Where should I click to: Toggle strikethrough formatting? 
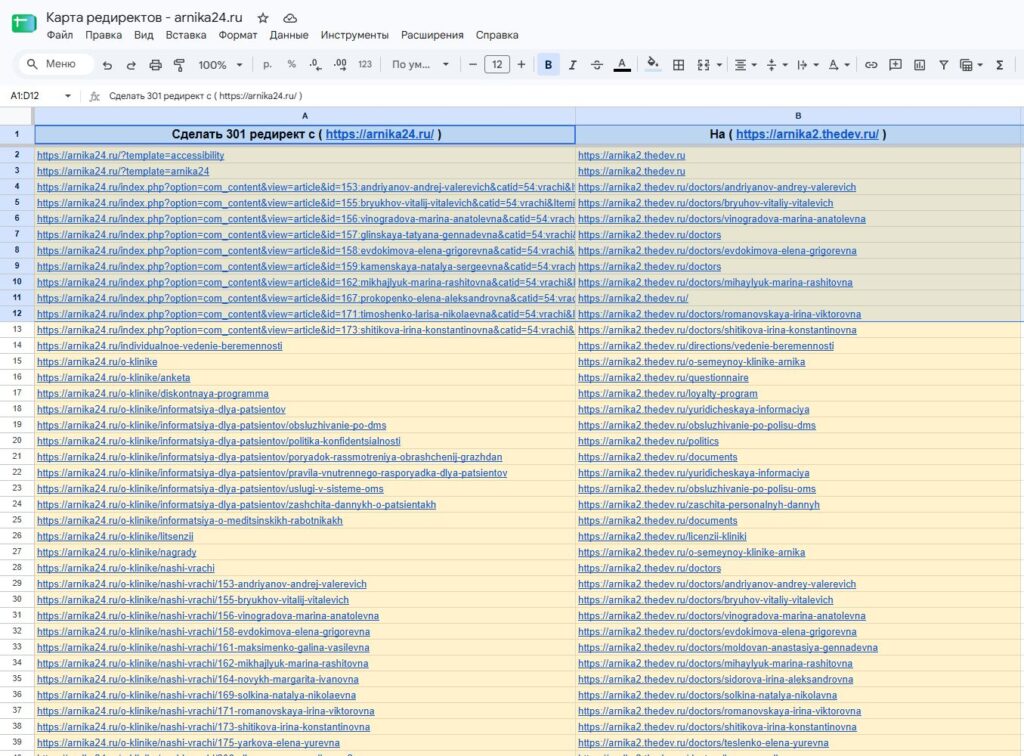[596, 65]
